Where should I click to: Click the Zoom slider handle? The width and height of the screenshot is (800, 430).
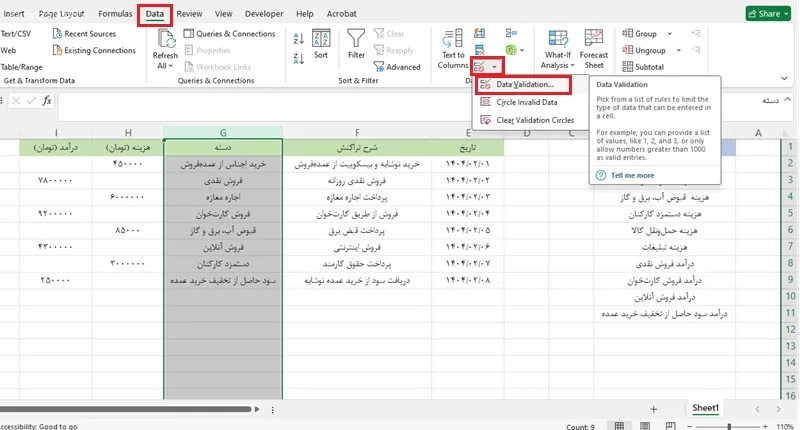[729, 426]
